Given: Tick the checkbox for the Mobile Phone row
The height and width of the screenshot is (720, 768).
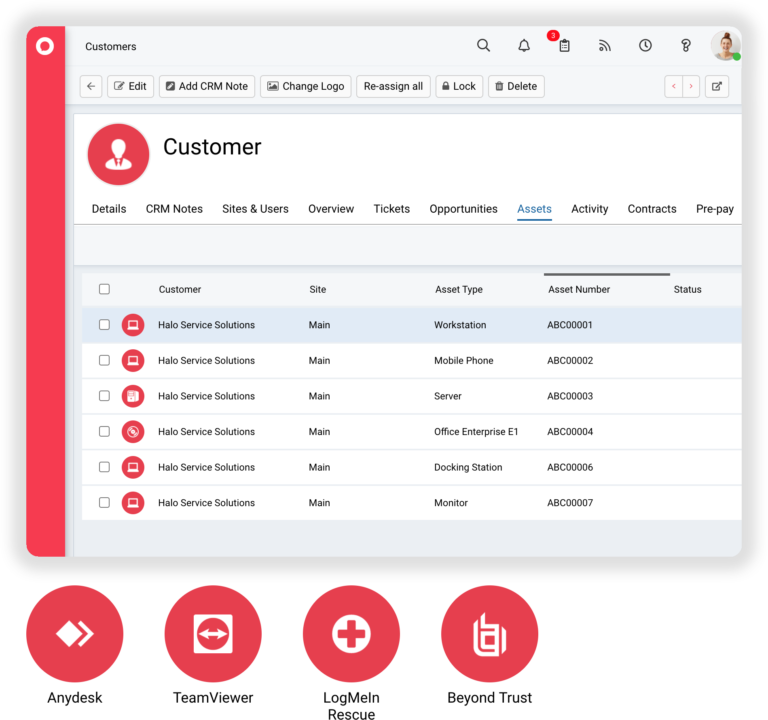Looking at the screenshot, I should coord(104,360).
